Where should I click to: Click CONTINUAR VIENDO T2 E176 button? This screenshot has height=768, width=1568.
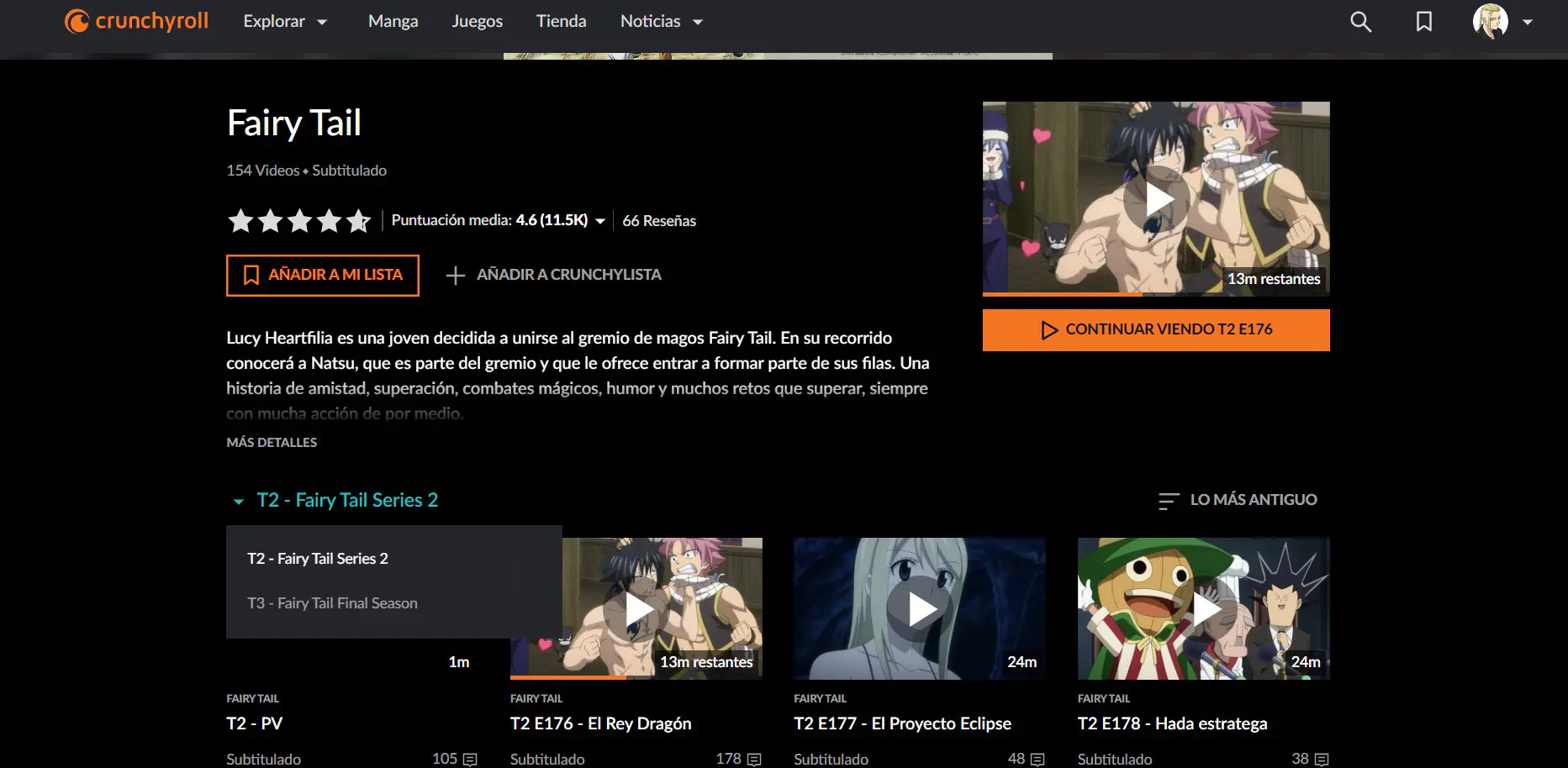[1156, 329]
